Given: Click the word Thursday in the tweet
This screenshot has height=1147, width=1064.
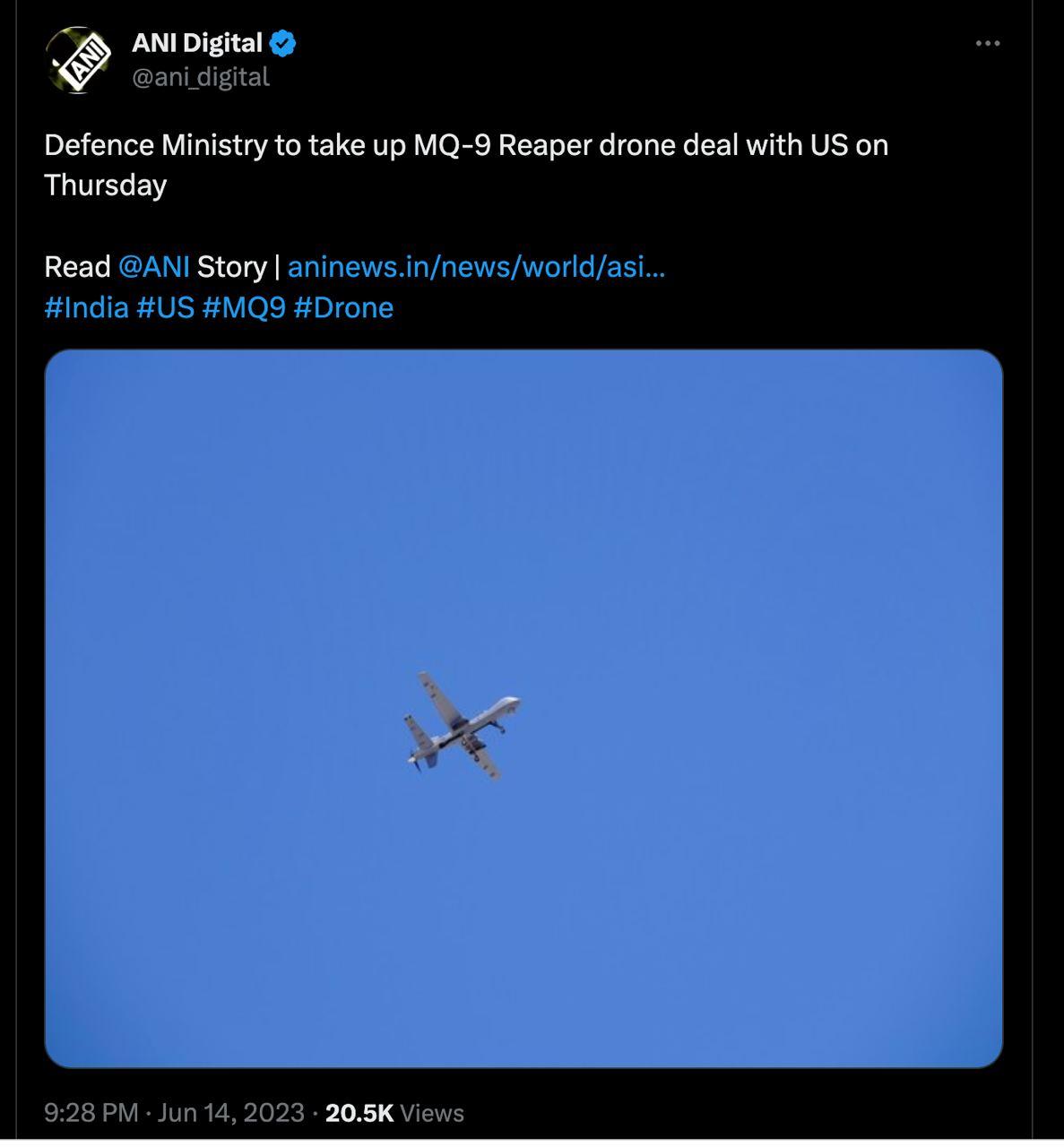Looking at the screenshot, I should tap(105, 185).
